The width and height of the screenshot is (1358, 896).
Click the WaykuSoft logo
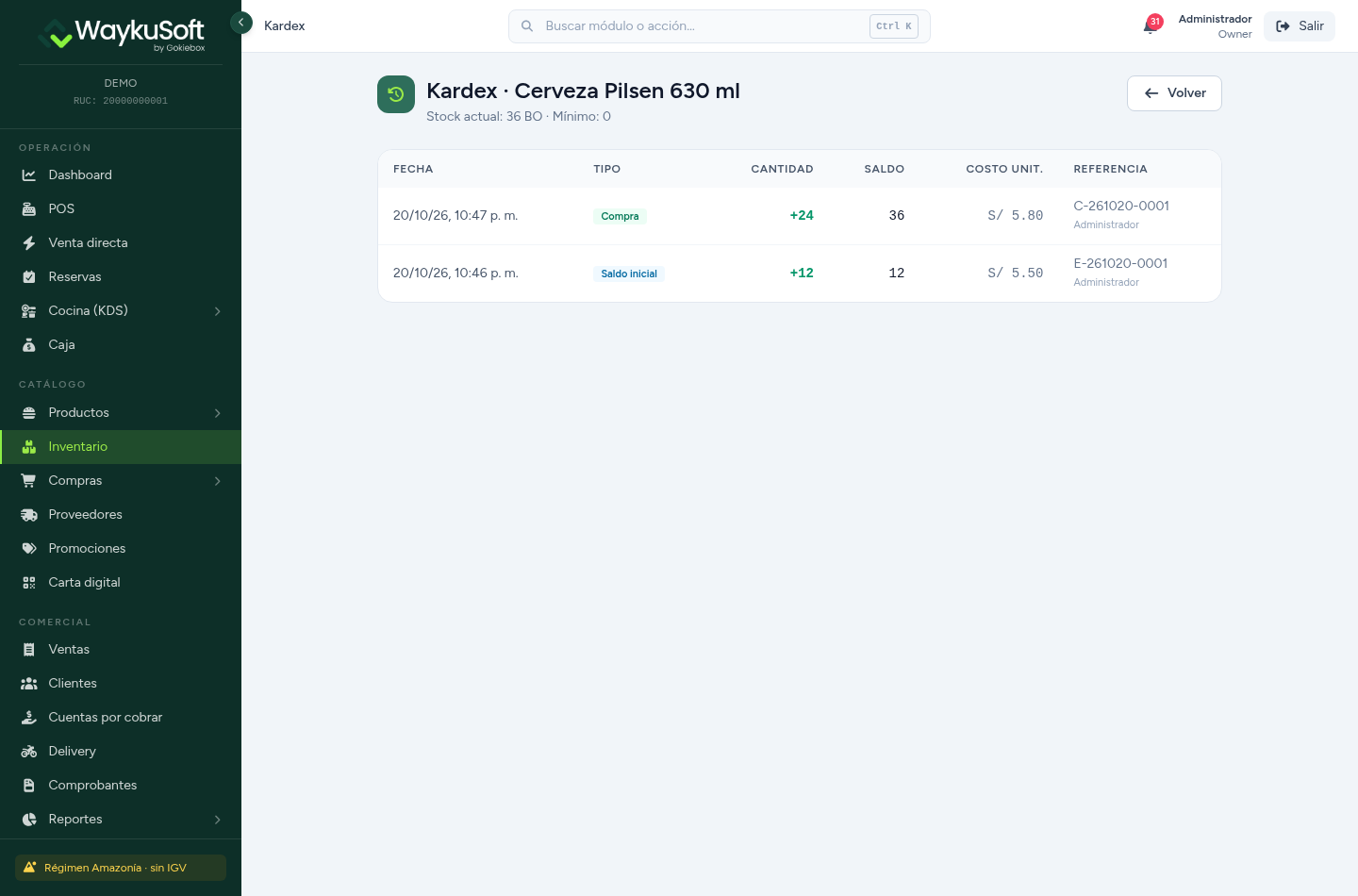pyautogui.click(x=122, y=34)
